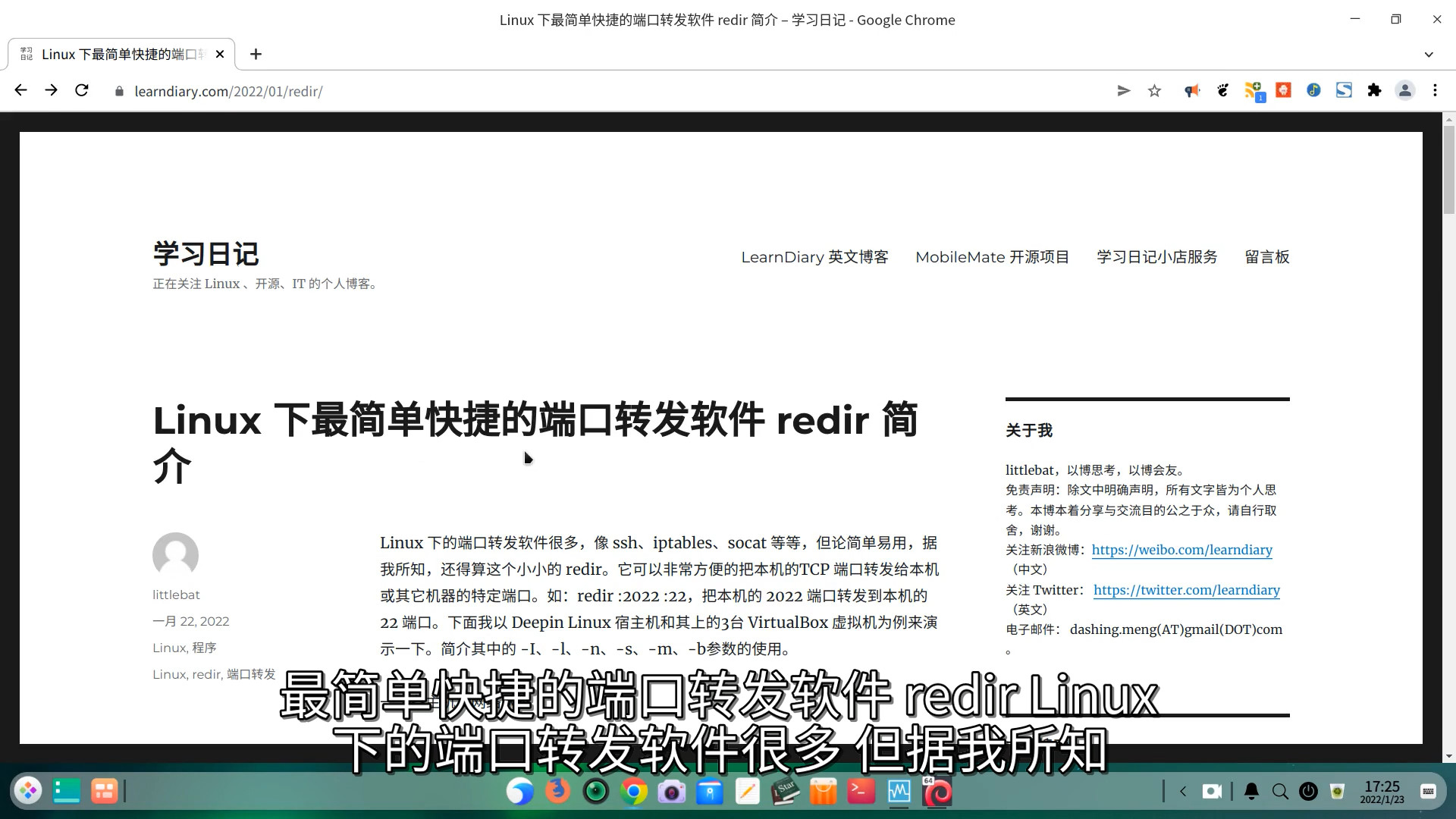
Task: Open the Weibo profile link
Action: 1181,550
